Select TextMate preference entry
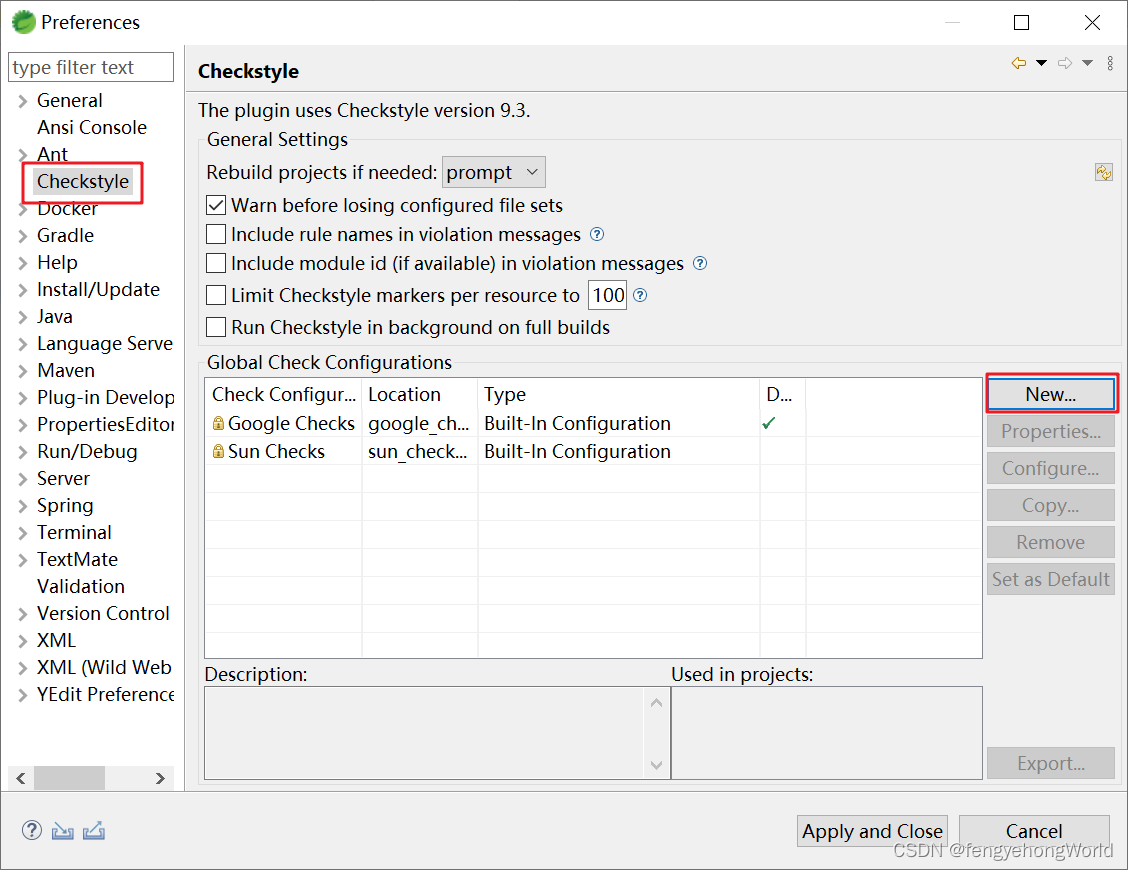Image resolution: width=1128 pixels, height=870 pixels. [x=77, y=559]
